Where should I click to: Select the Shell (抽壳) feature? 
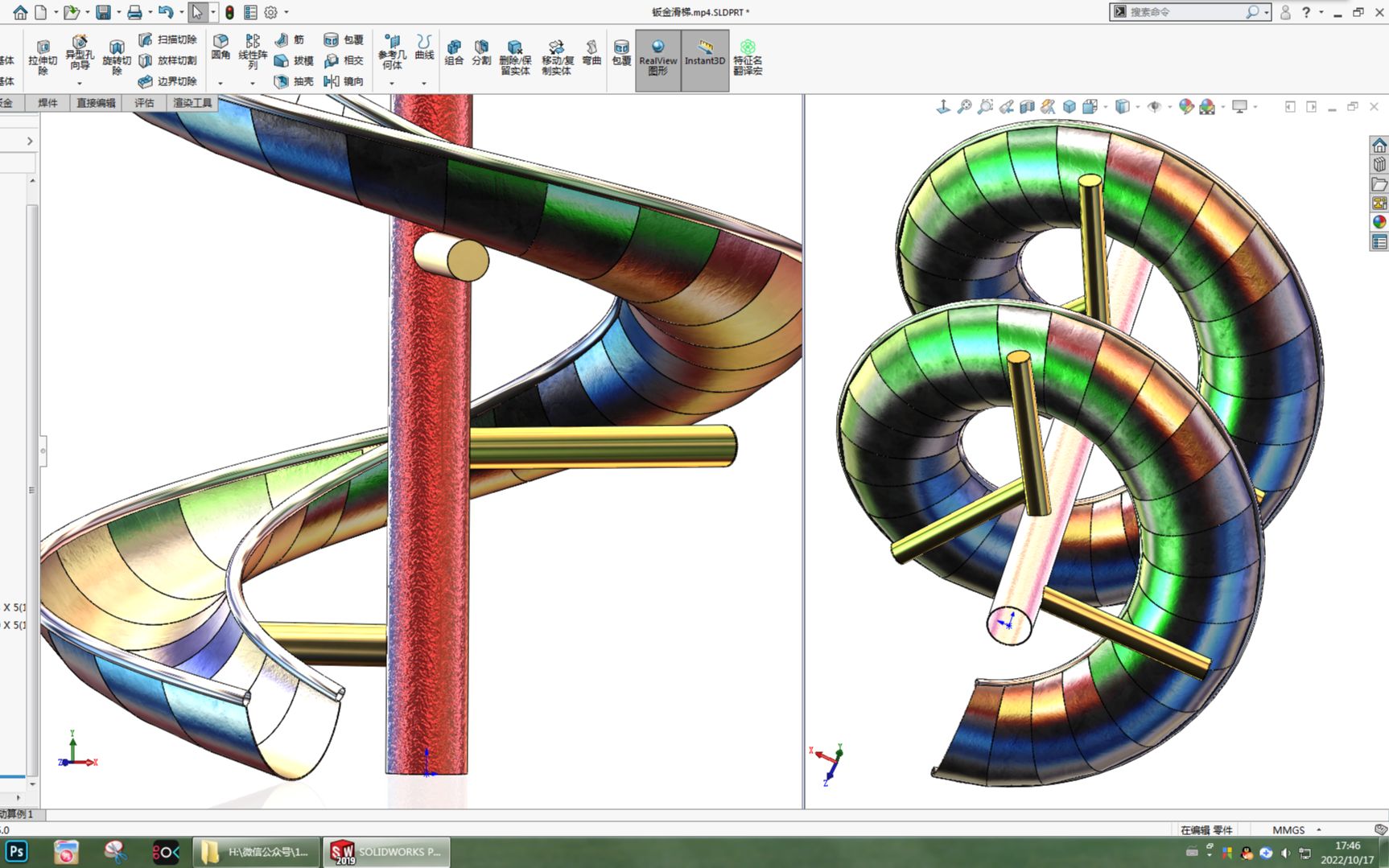click(x=294, y=81)
